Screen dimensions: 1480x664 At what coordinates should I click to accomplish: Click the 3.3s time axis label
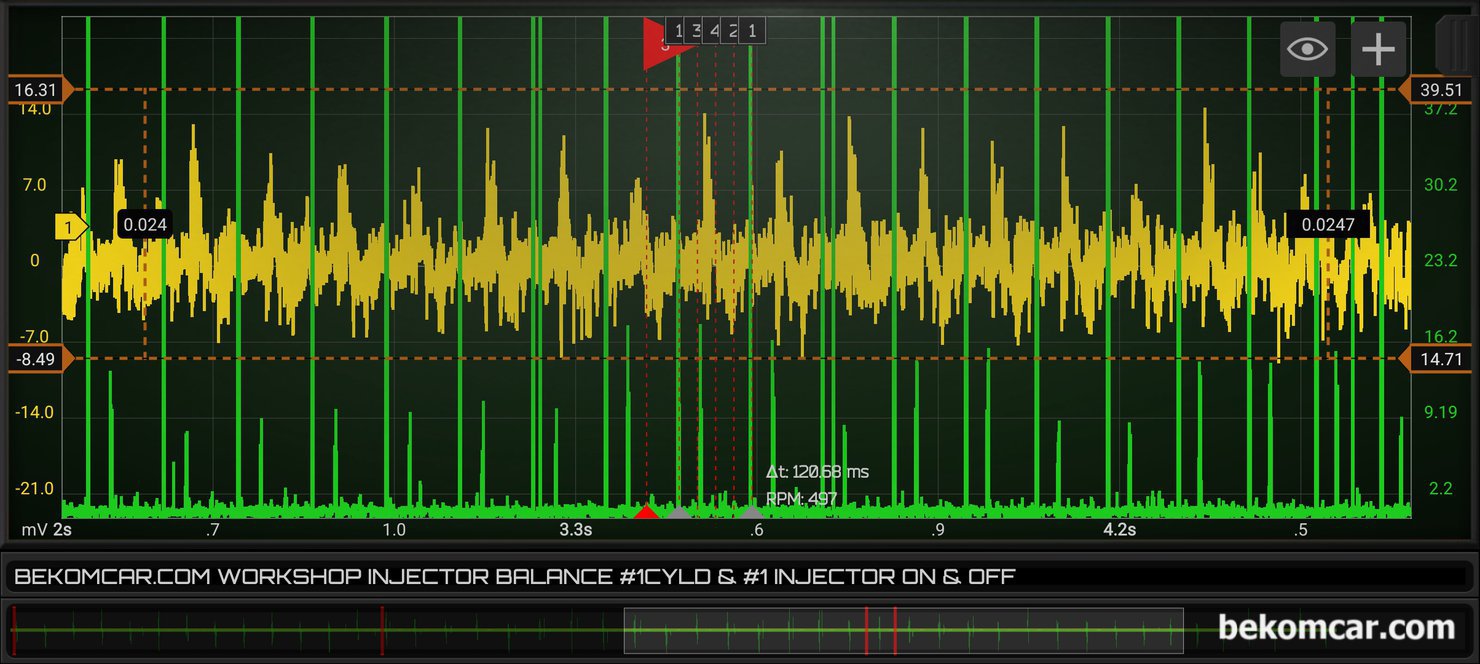pyautogui.click(x=575, y=530)
